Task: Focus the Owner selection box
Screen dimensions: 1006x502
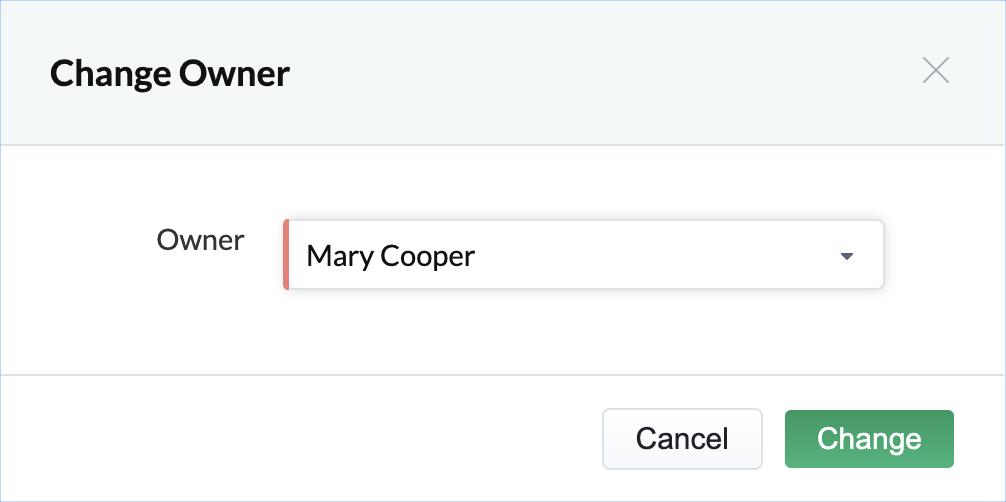Action: 584,255
